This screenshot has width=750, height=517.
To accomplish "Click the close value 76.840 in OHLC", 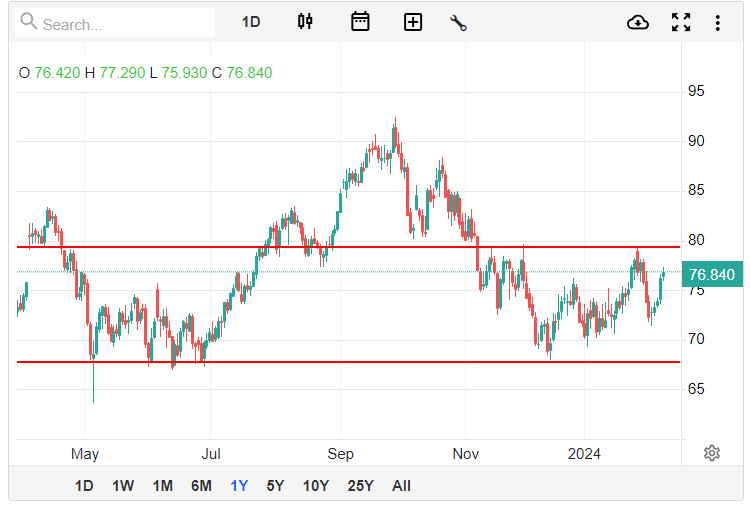I will pyautogui.click(x=249, y=73).
